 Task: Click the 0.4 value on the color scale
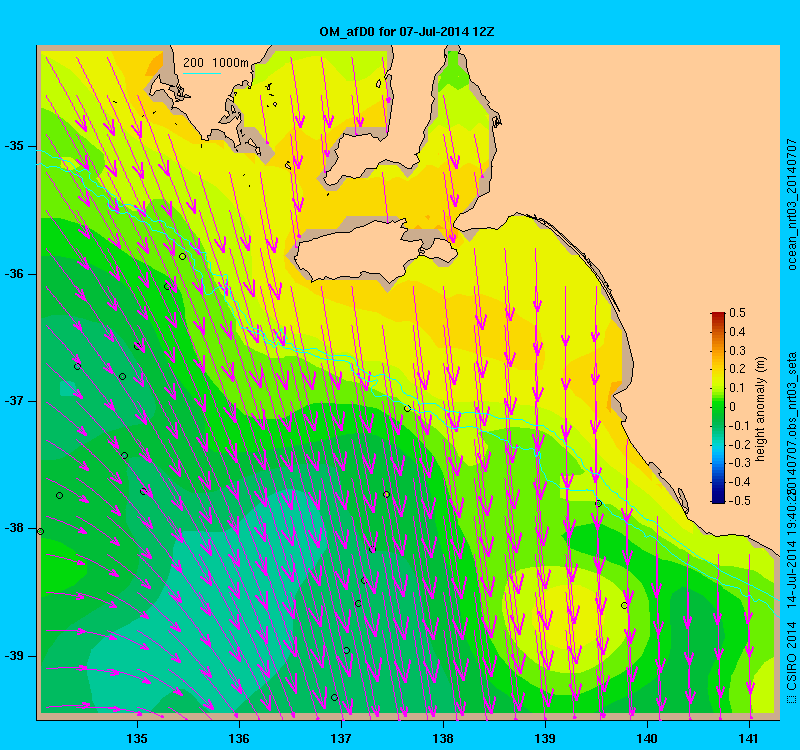[737, 332]
